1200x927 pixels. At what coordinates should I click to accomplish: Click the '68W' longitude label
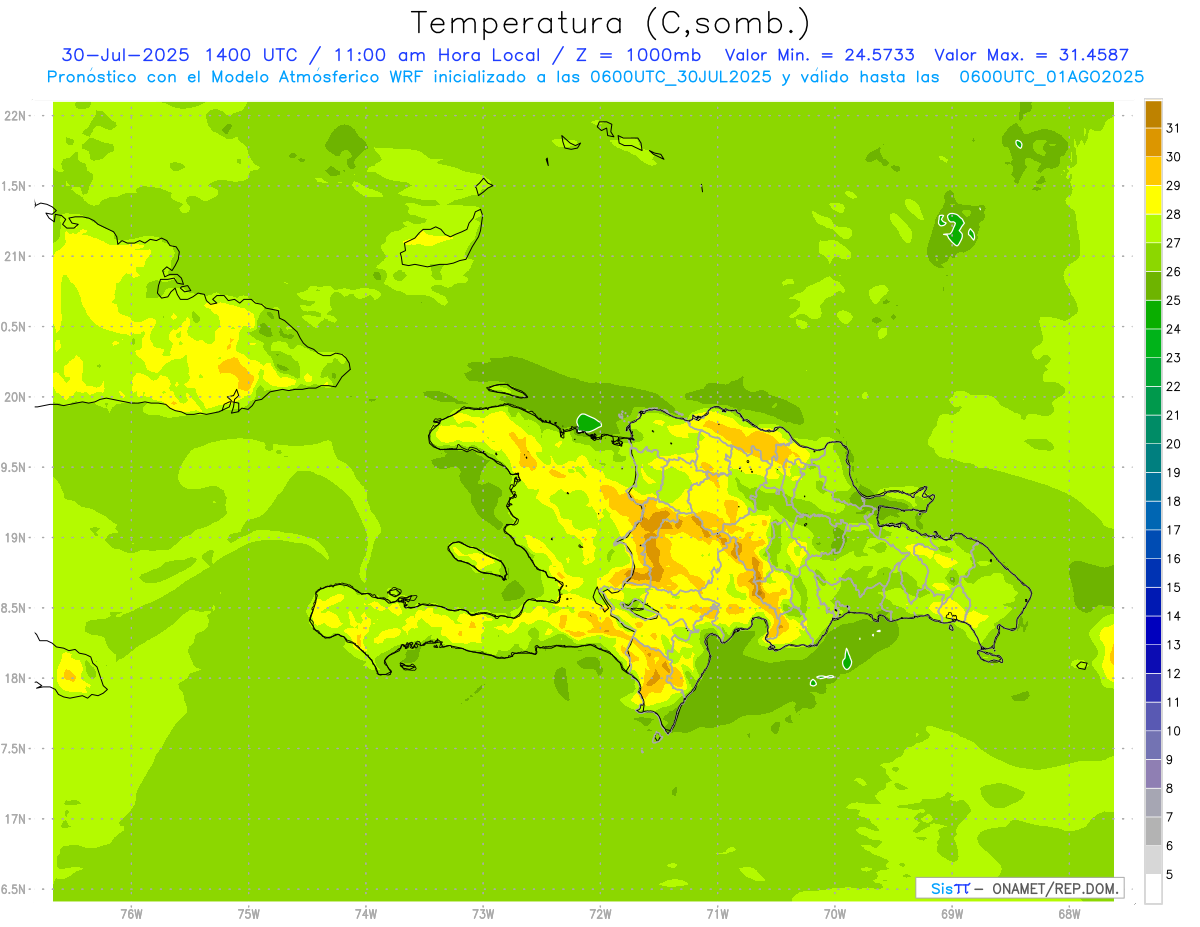tap(1069, 914)
